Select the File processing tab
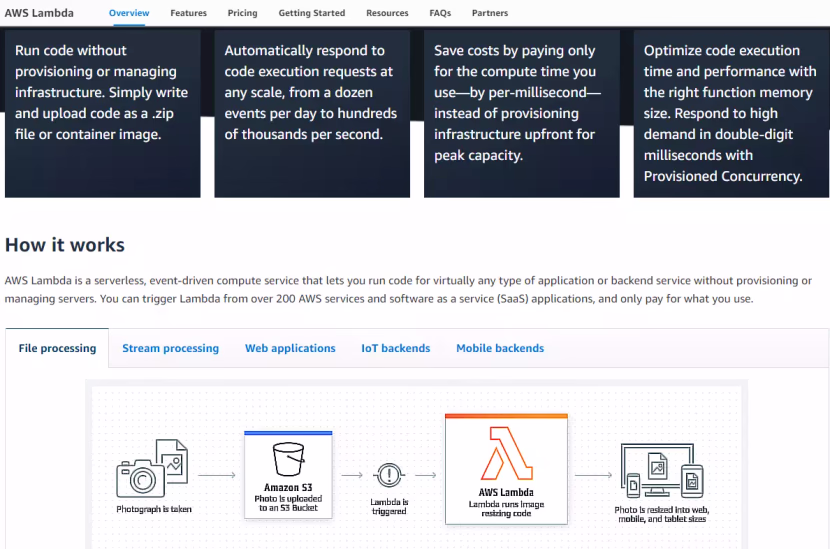The width and height of the screenshot is (830, 549). (57, 348)
